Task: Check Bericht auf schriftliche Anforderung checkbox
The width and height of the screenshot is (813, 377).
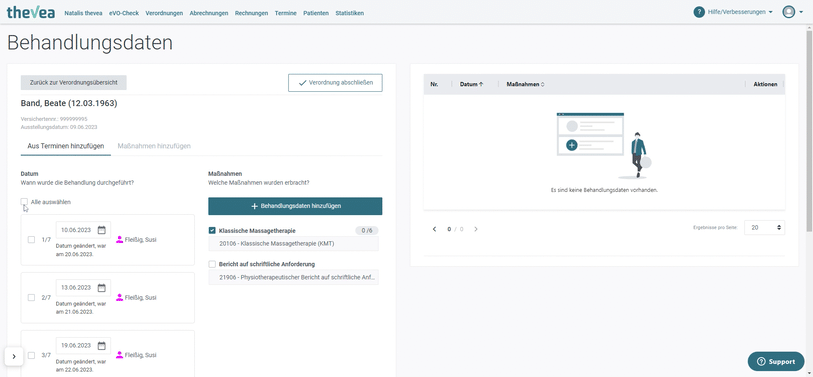Action: [212, 264]
